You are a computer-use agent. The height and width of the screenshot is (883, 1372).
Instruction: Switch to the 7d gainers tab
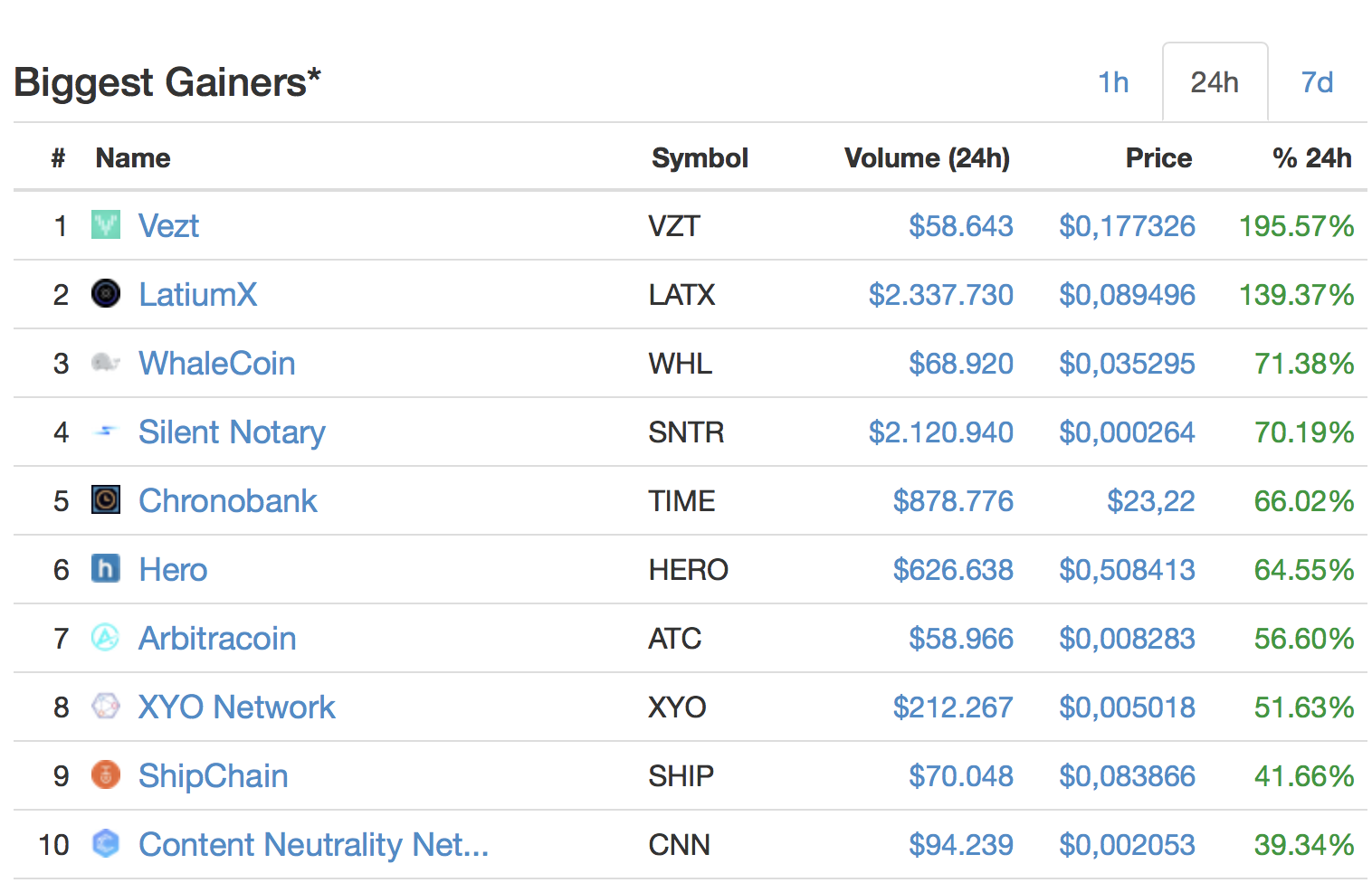(x=1317, y=82)
